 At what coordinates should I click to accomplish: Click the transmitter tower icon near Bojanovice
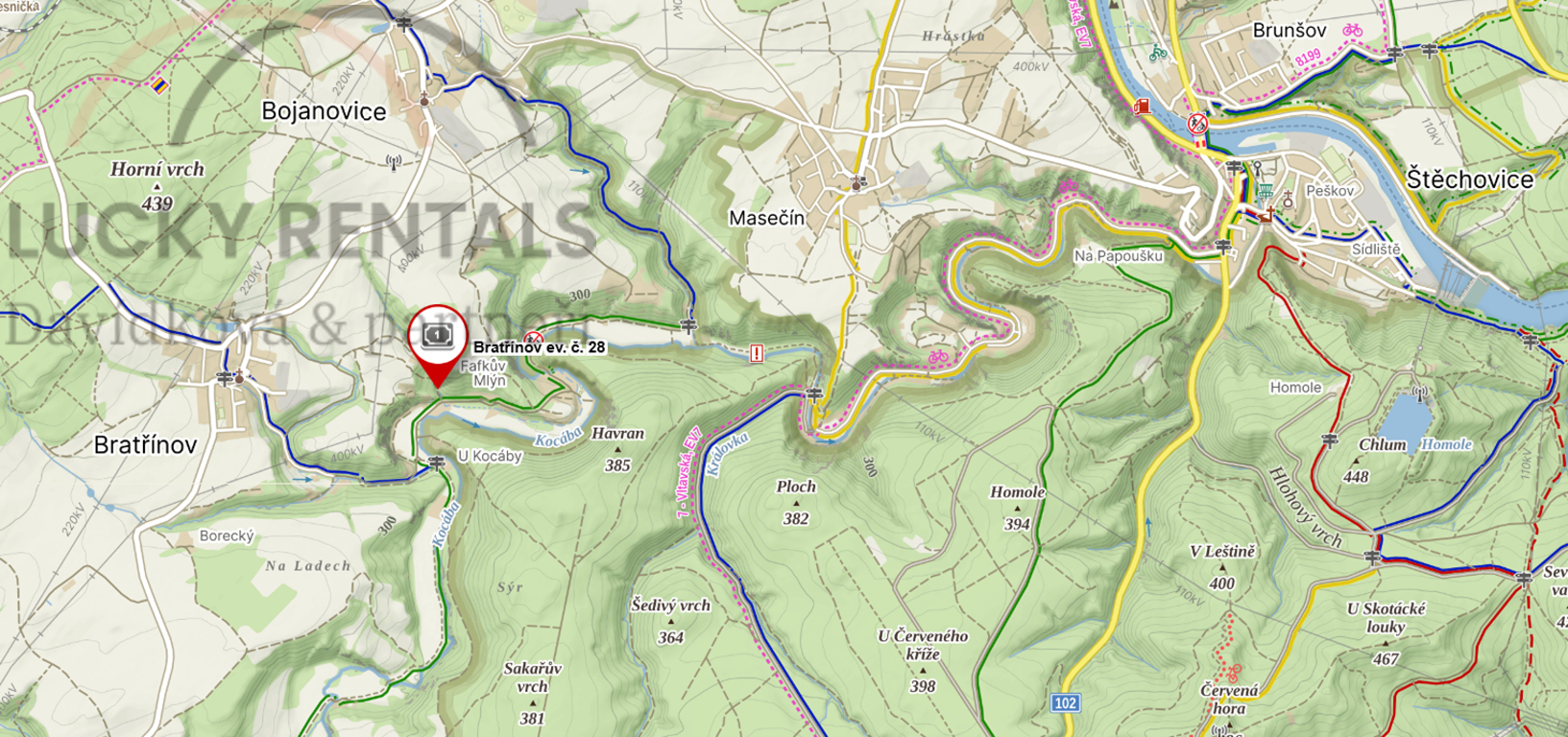click(393, 163)
